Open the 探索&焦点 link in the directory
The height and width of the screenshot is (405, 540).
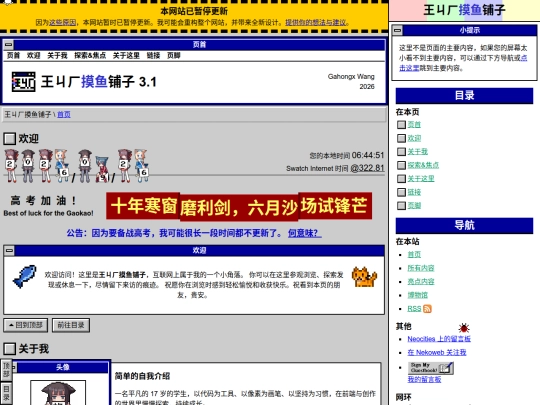423,165
